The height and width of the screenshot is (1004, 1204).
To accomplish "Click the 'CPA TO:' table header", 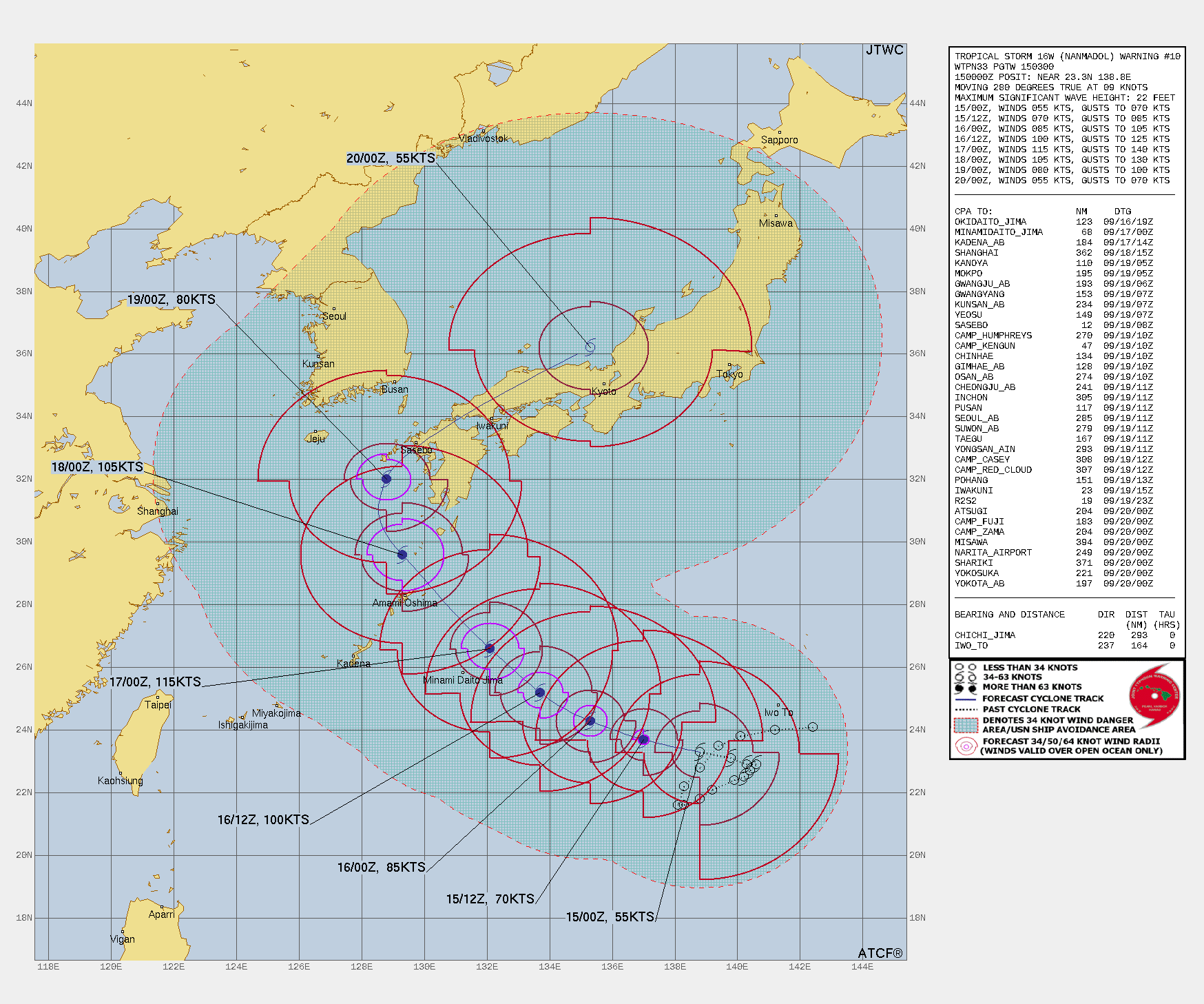I will [973, 212].
